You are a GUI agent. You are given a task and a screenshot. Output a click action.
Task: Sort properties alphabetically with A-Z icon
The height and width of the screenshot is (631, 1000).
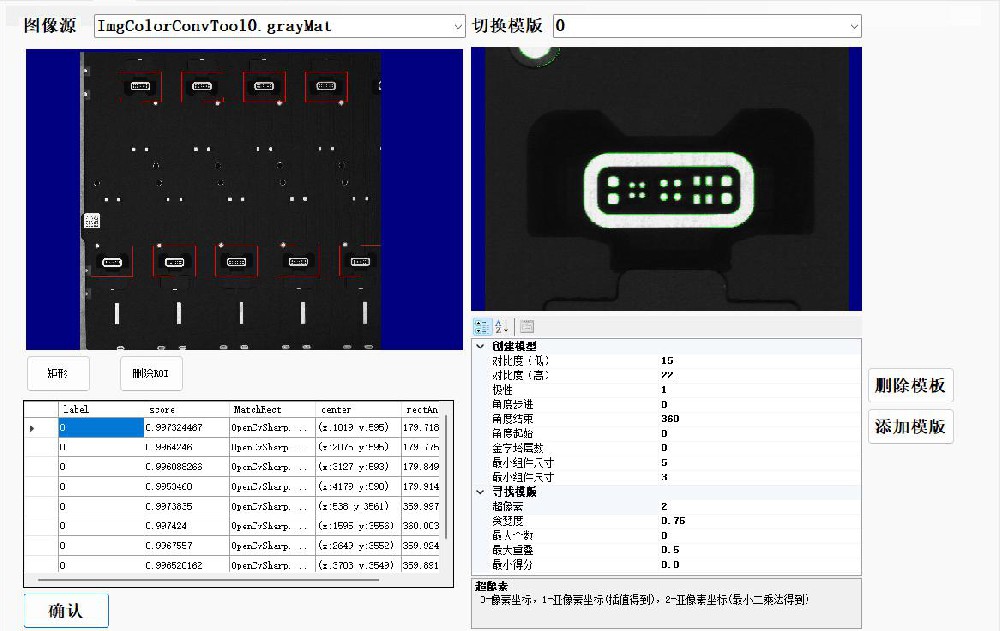501,327
